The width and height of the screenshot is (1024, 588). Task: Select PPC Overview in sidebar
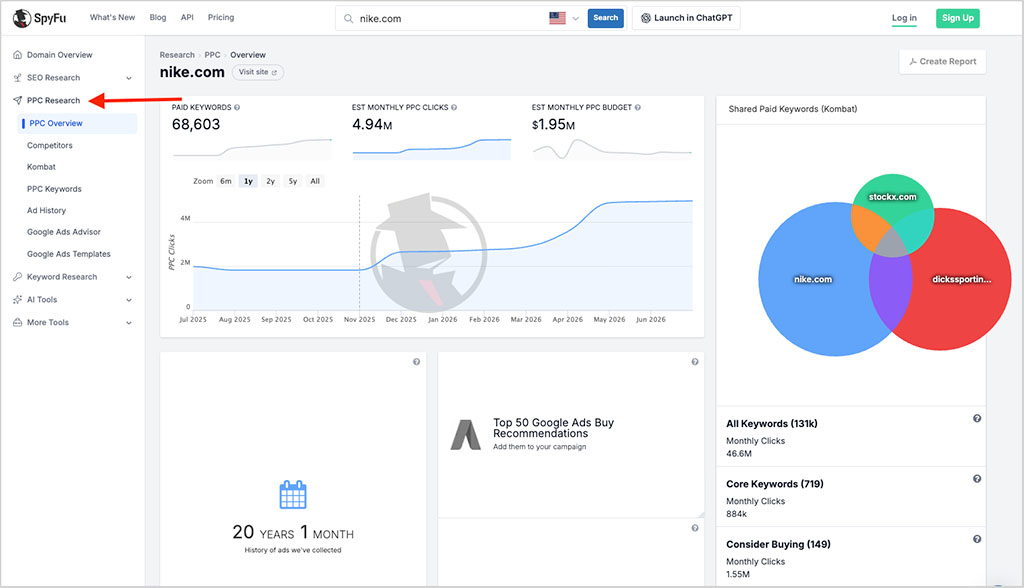point(77,123)
